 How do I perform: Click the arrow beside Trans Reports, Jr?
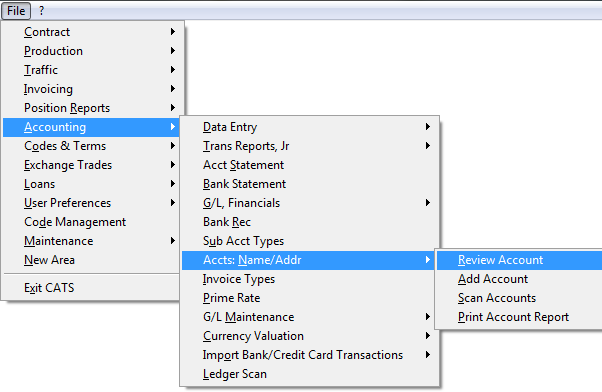(428, 146)
